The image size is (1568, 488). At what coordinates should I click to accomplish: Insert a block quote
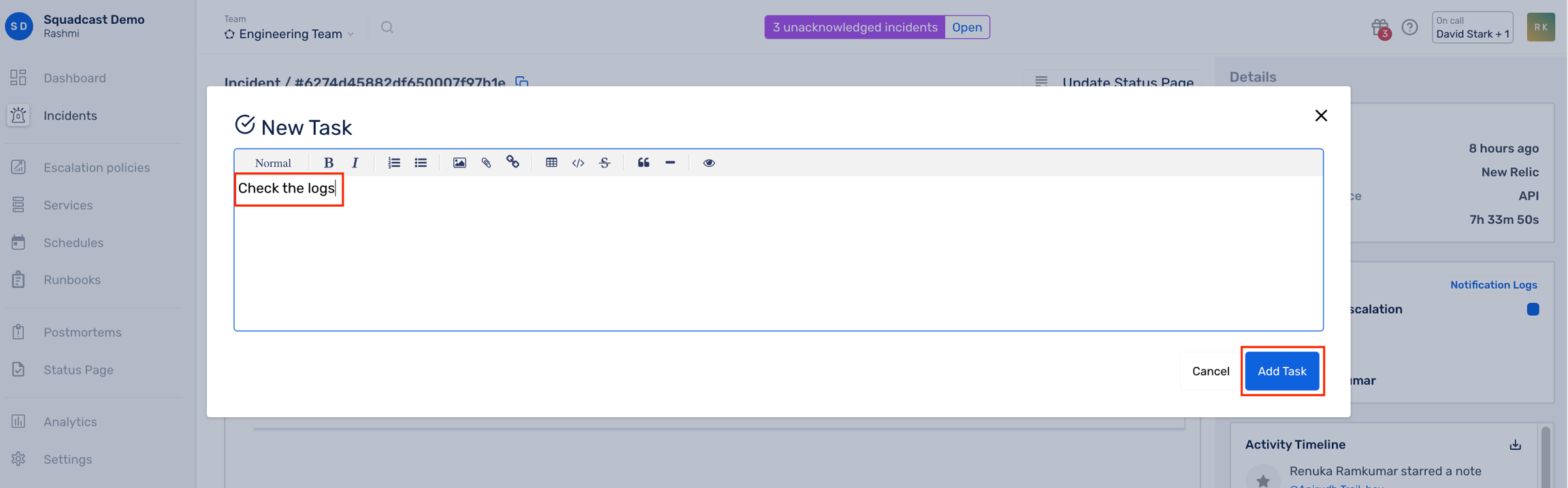[x=643, y=163]
